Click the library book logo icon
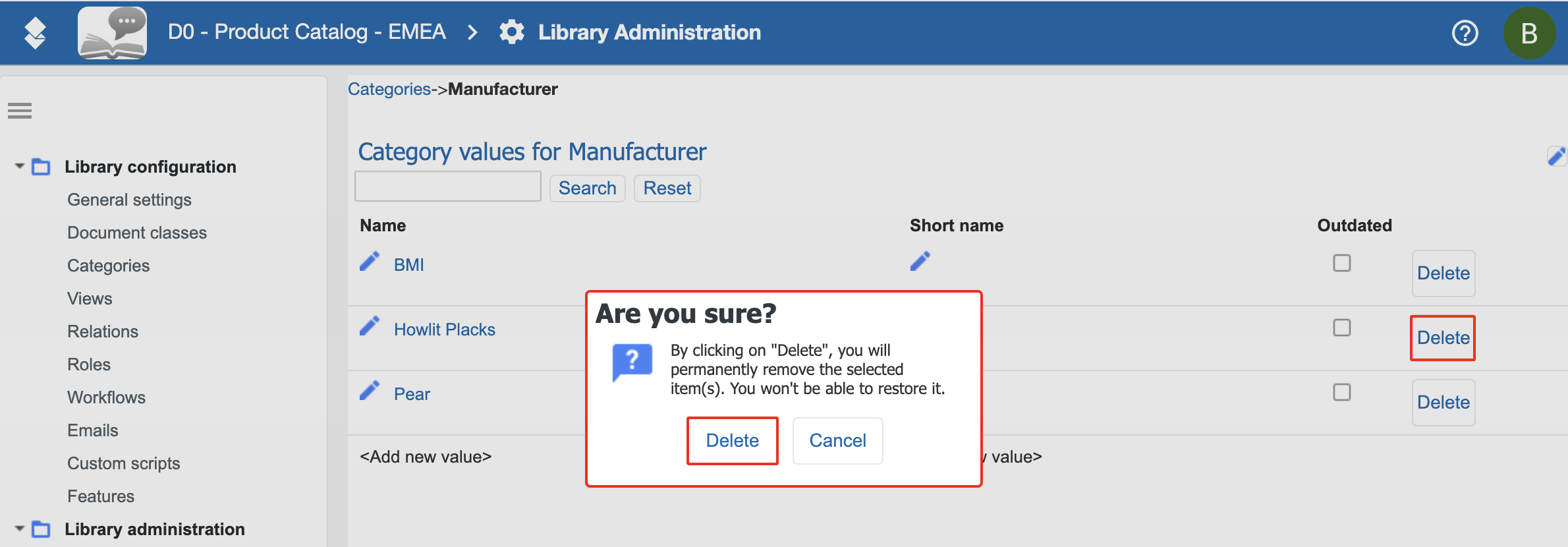1568x547 pixels. (113, 32)
